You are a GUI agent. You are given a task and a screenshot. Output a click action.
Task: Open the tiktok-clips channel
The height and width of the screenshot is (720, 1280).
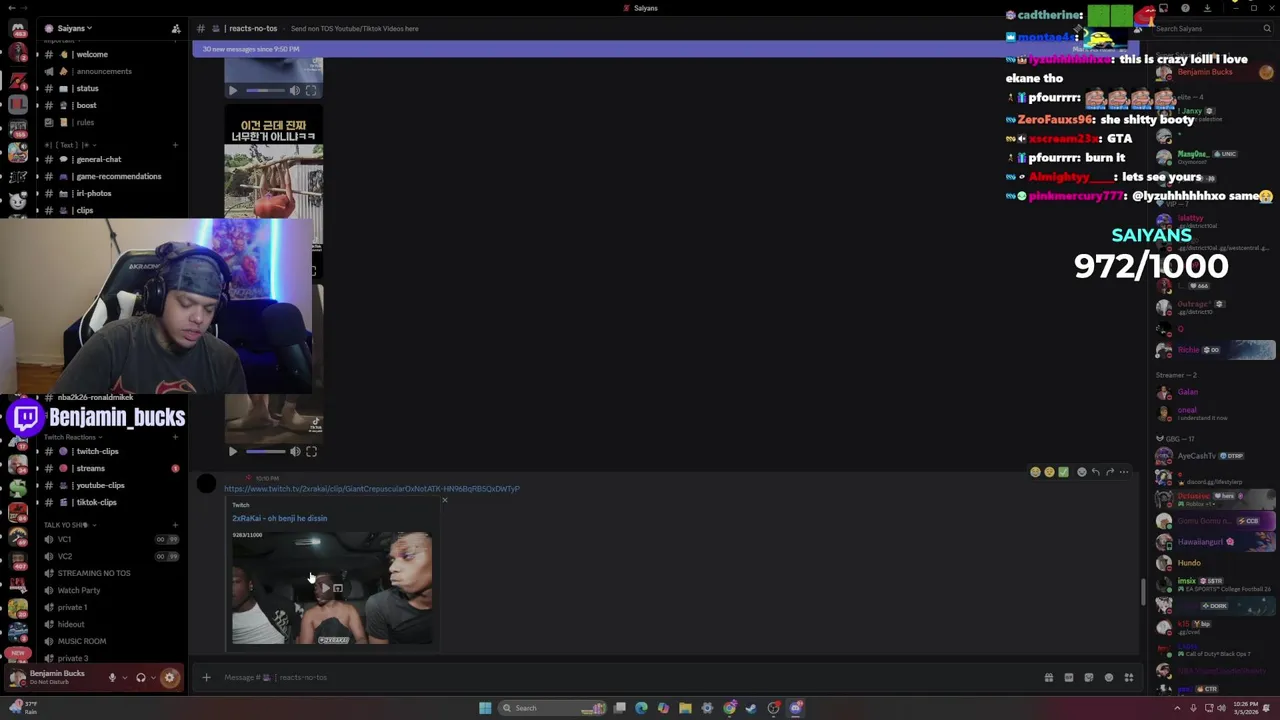pyautogui.click(x=96, y=502)
